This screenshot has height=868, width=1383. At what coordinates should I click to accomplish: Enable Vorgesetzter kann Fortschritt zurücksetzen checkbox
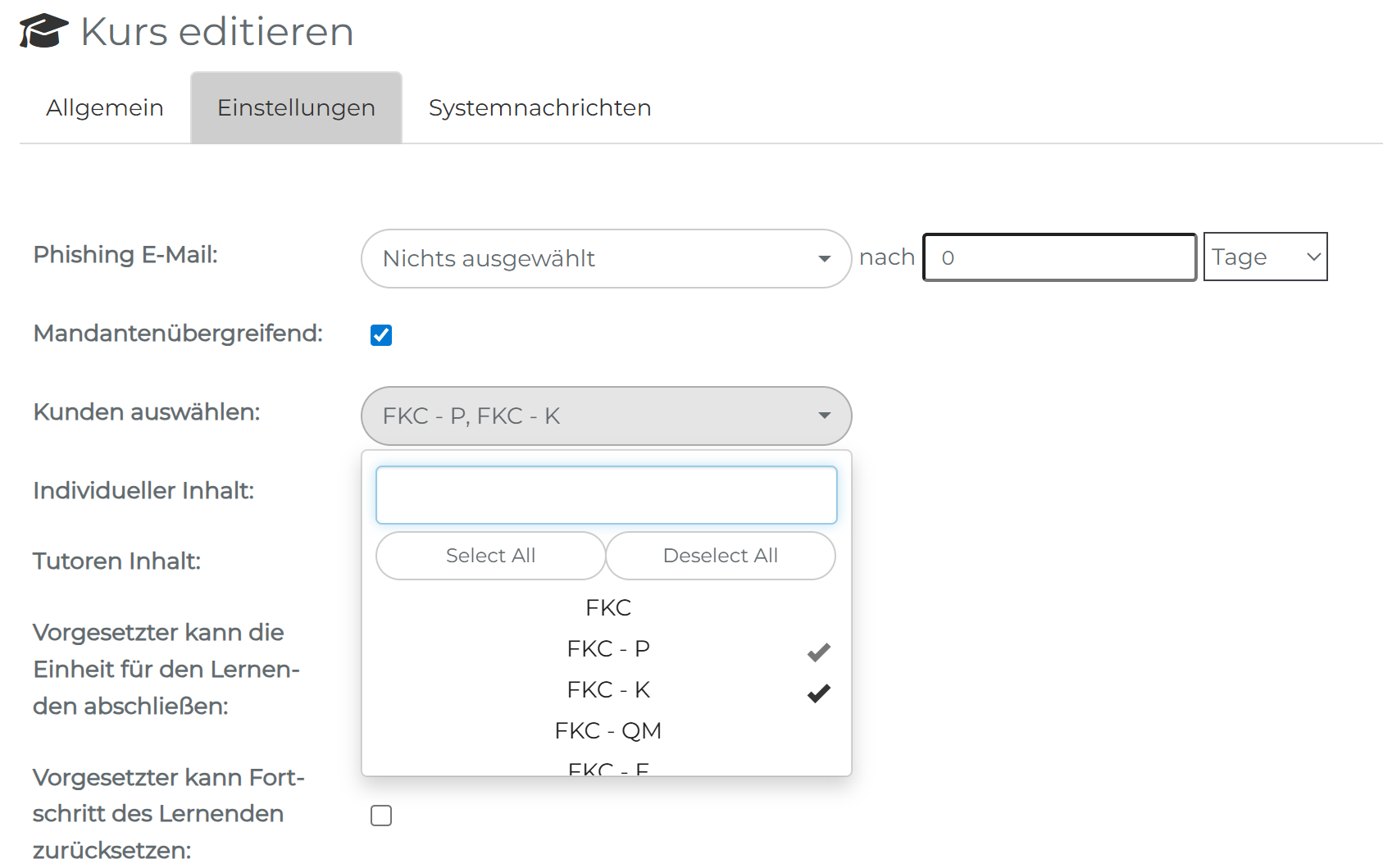[381, 816]
